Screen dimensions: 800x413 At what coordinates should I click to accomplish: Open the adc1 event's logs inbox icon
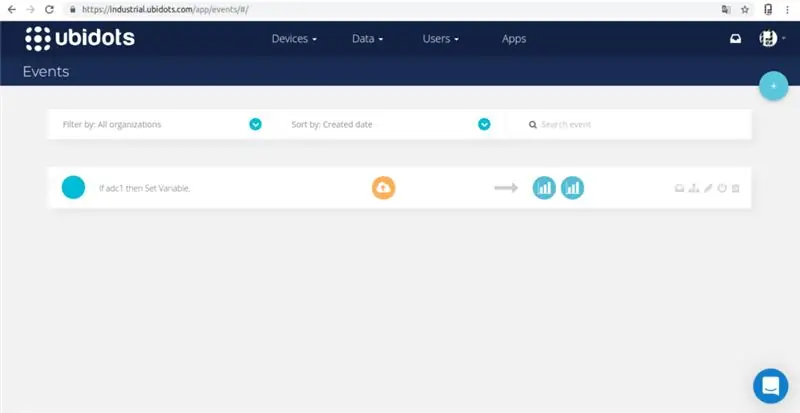coord(680,188)
